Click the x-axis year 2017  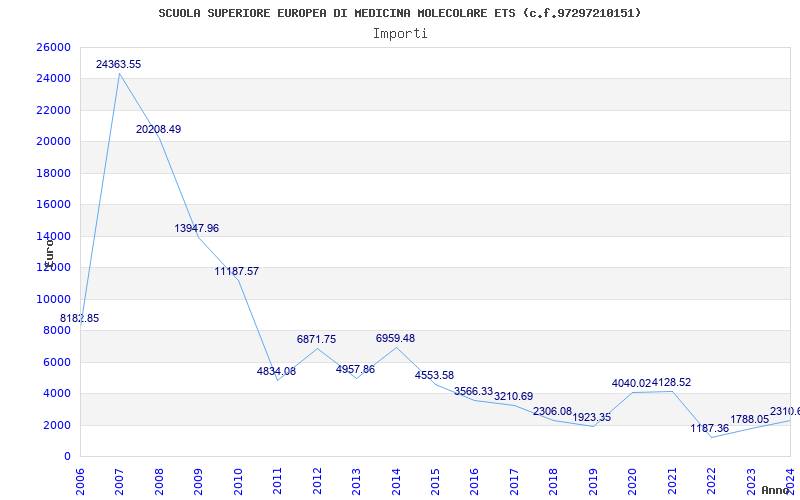tap(514, 480)
